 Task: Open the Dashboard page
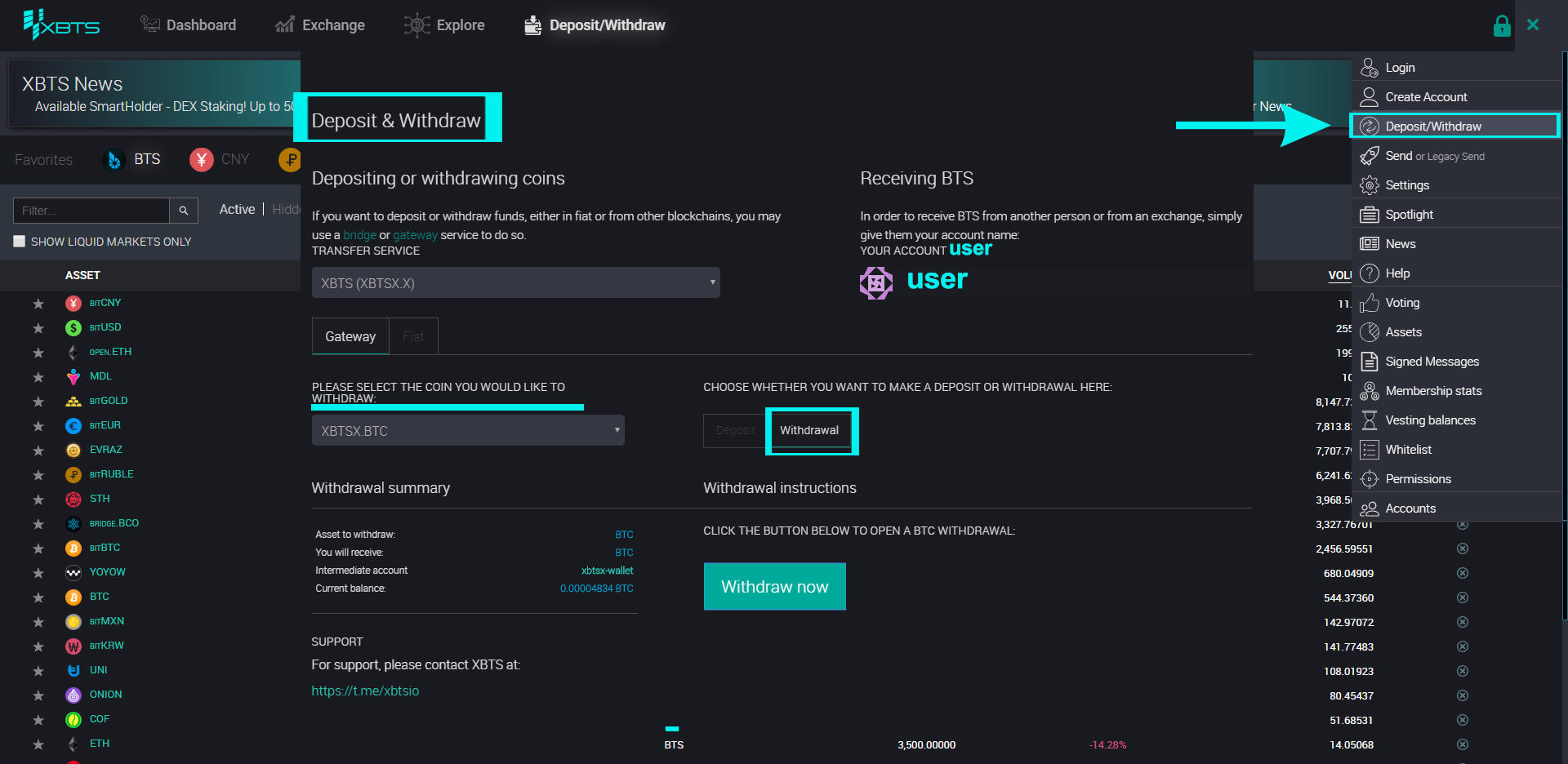point(188,25)
